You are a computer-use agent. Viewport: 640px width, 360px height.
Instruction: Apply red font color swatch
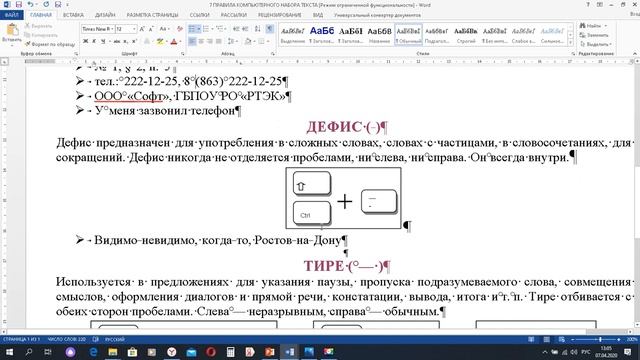(x=173, y=41)
